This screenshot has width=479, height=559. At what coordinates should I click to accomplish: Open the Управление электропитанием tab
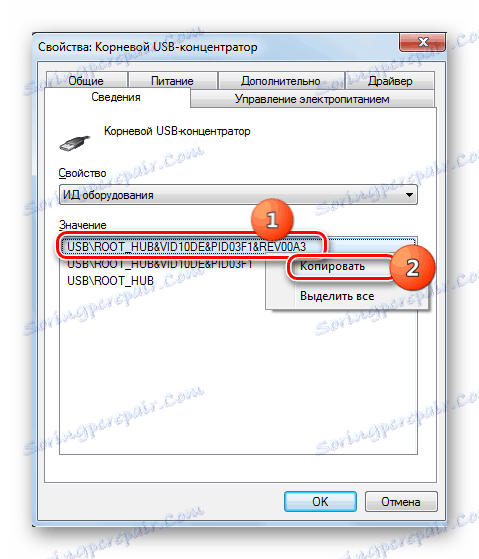312,99
